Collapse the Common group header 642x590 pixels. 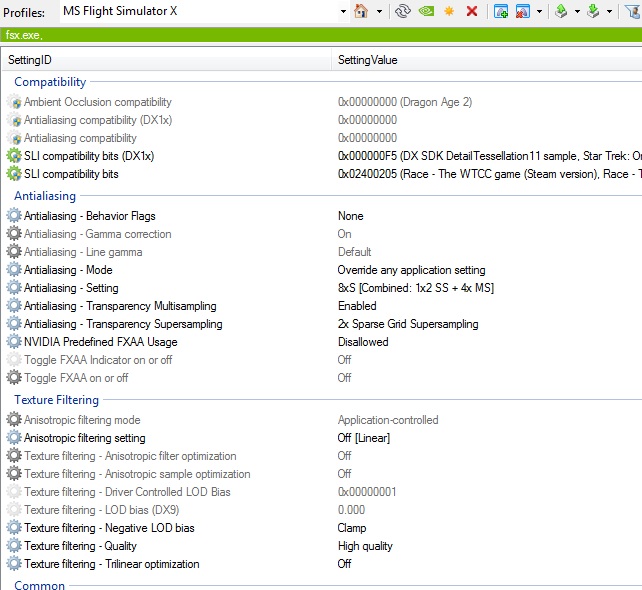39,585
